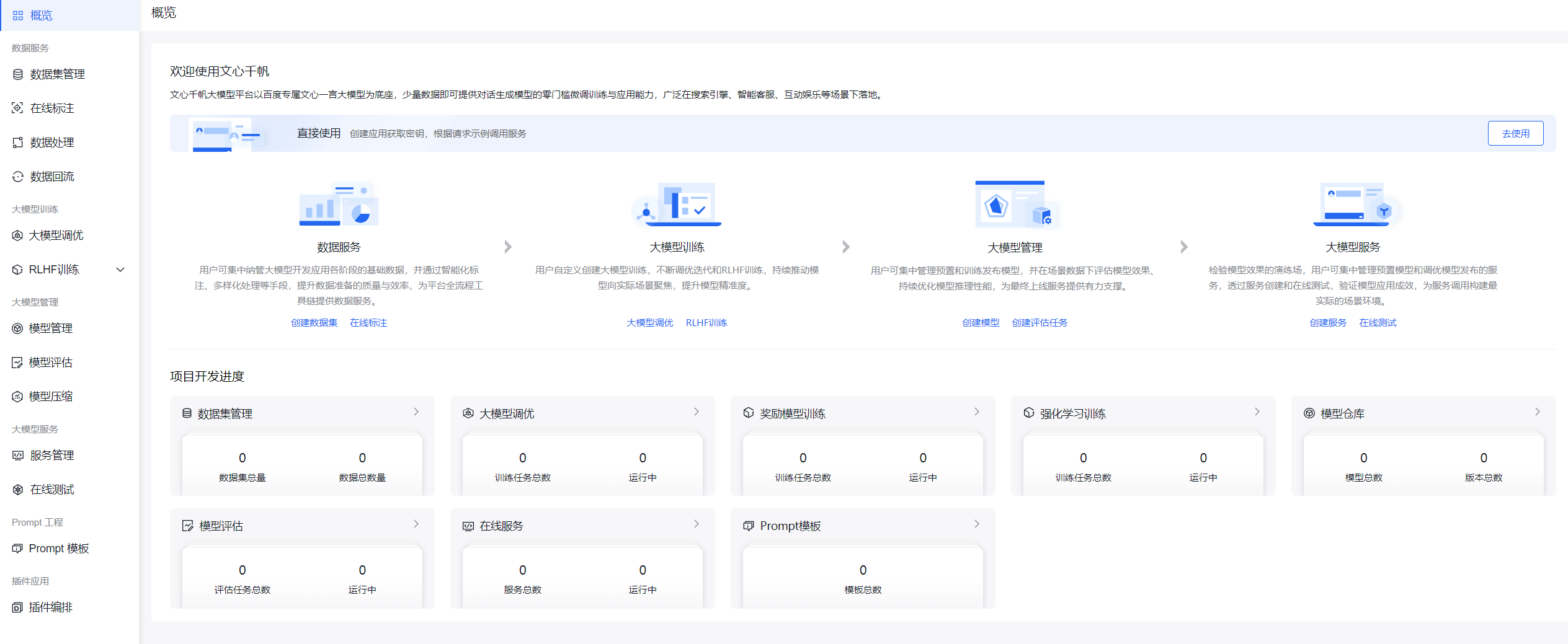Click the 模型仓库 card header icon

[1309, 413]
